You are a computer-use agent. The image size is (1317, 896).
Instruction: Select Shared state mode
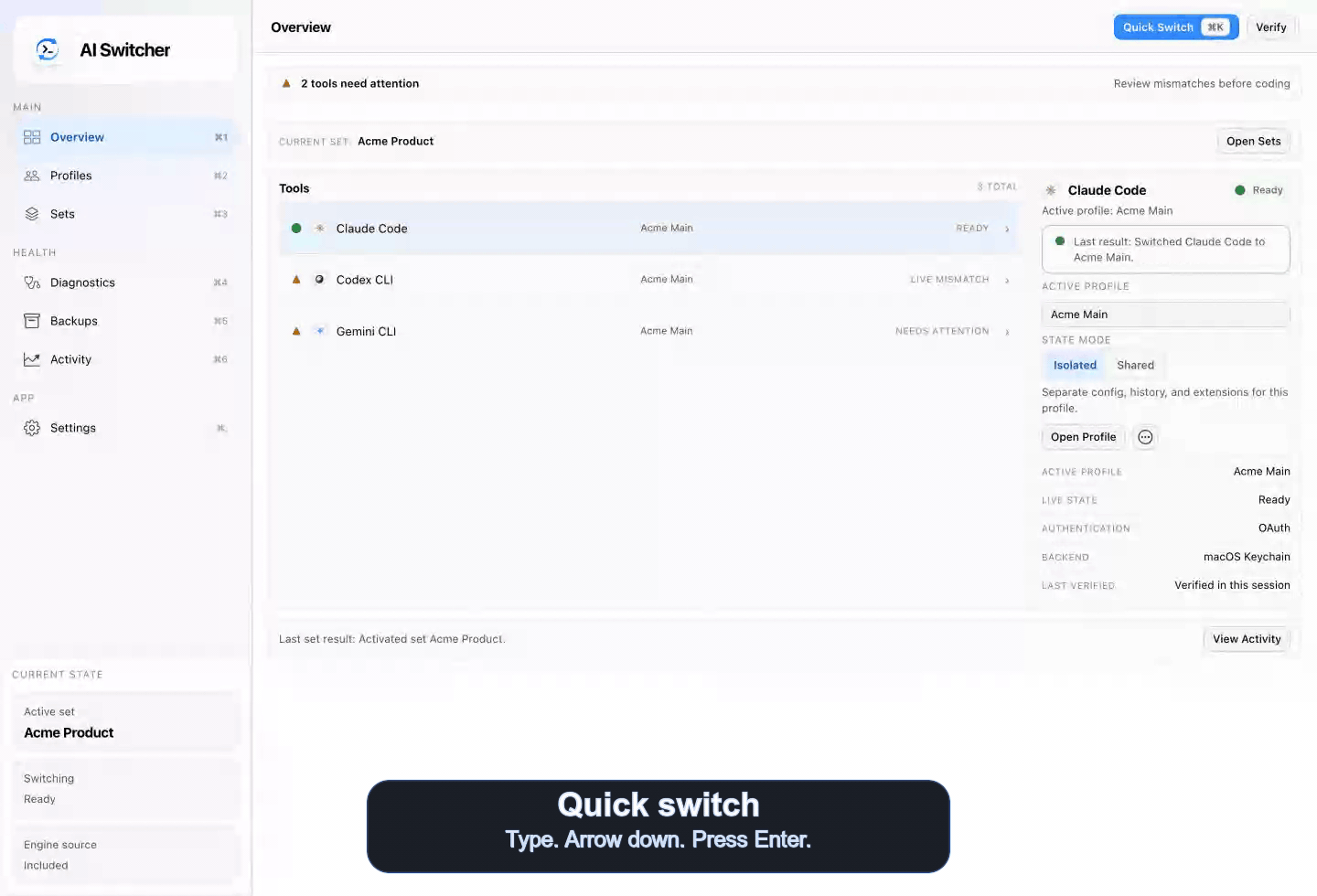point(1135,365)
